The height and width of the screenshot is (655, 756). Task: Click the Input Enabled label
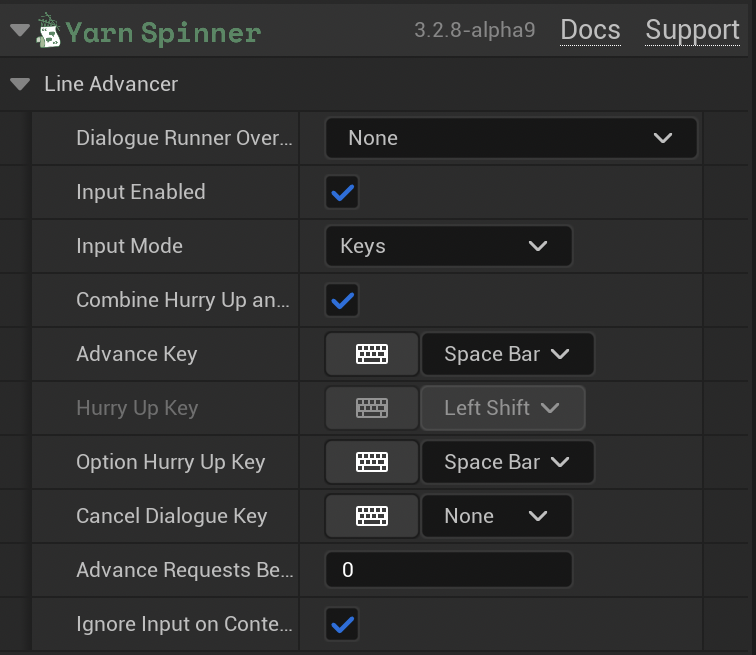pos(141,192)
